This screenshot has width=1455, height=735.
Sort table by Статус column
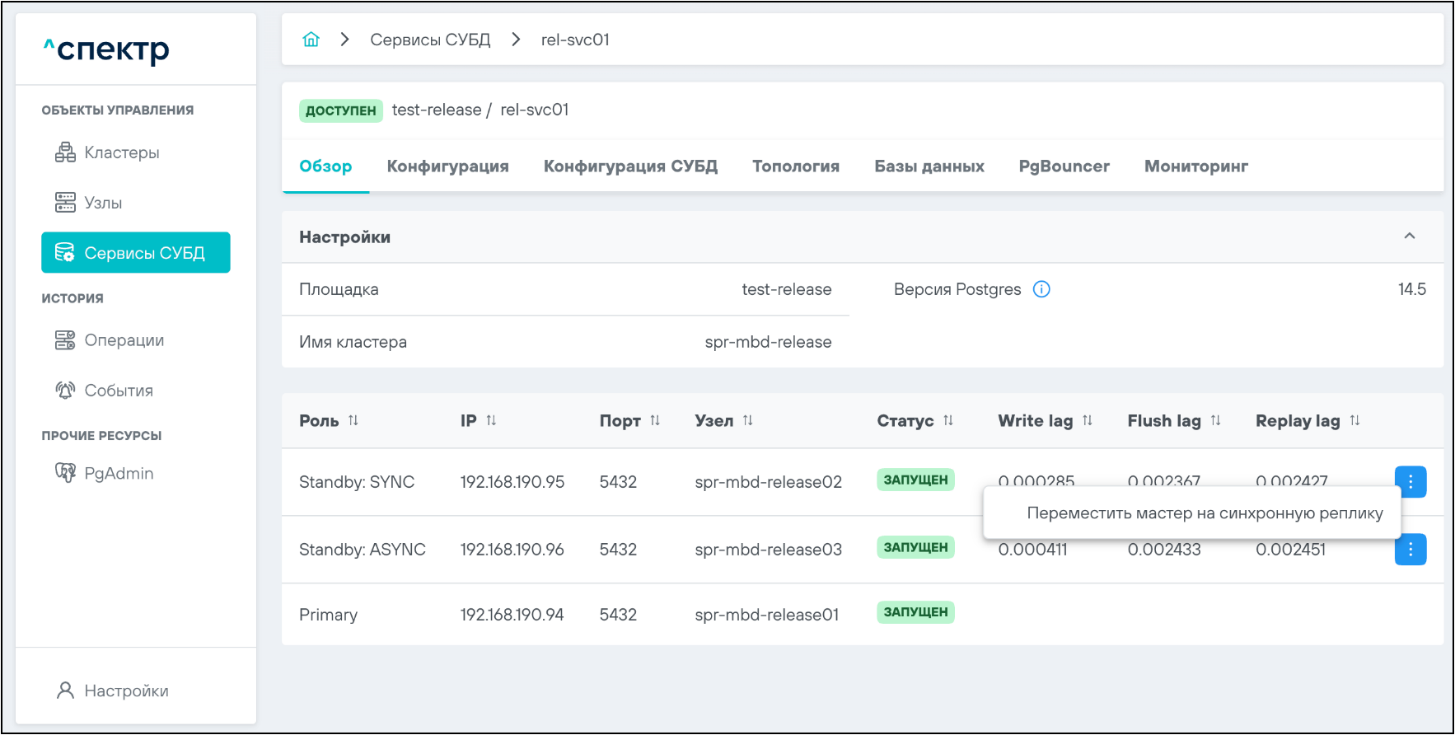tap(948, 421)
